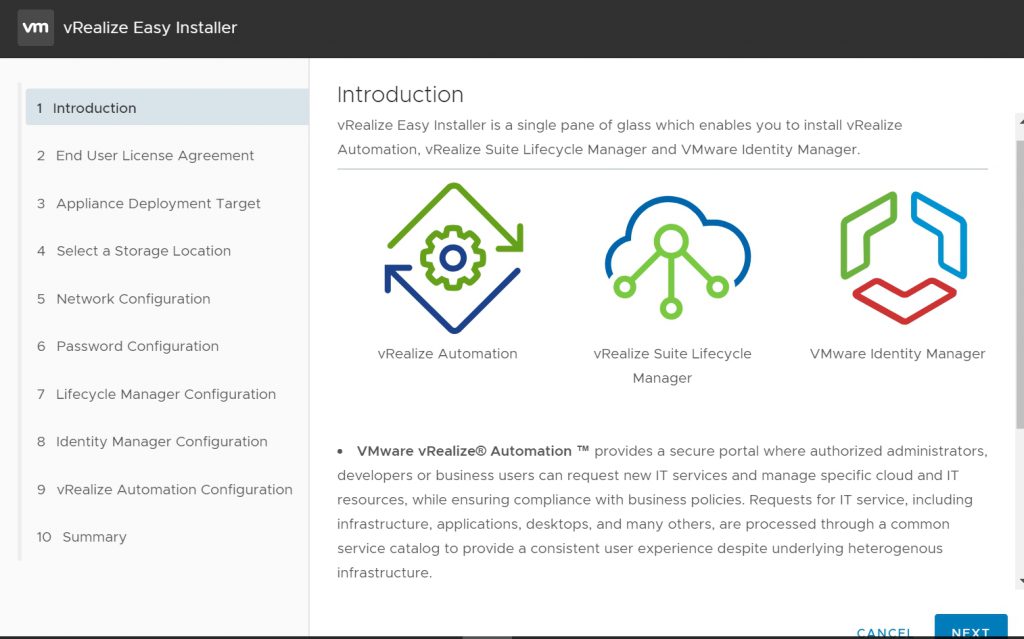
Task: Cancel the installer wizard
Action: [884, 632]
